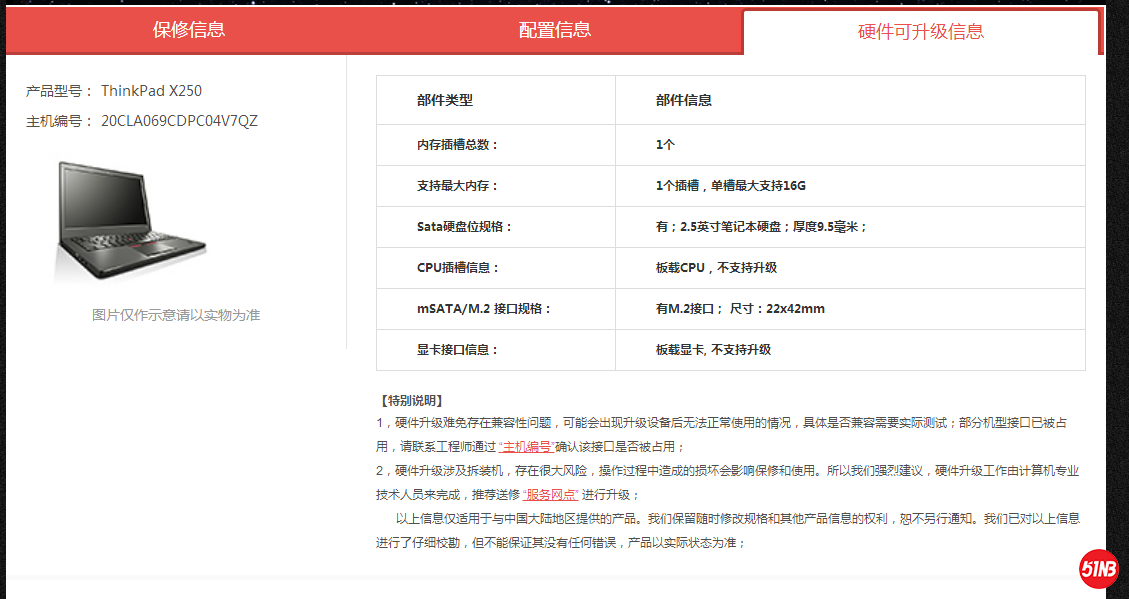The width and height of the screenshot is (1129, 599).
Task: Click the 特别说明 heading
Action: coord(411,401)
